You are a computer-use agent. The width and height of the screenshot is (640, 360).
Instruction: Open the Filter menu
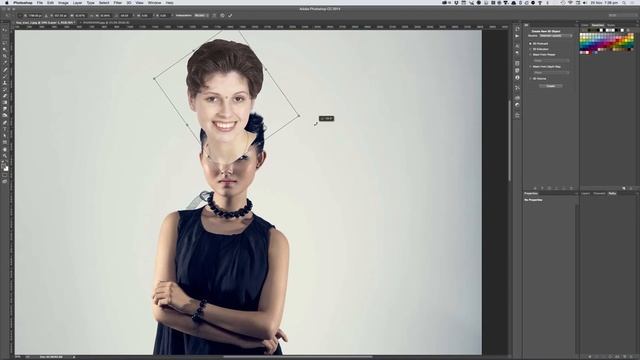click(118, 2)
